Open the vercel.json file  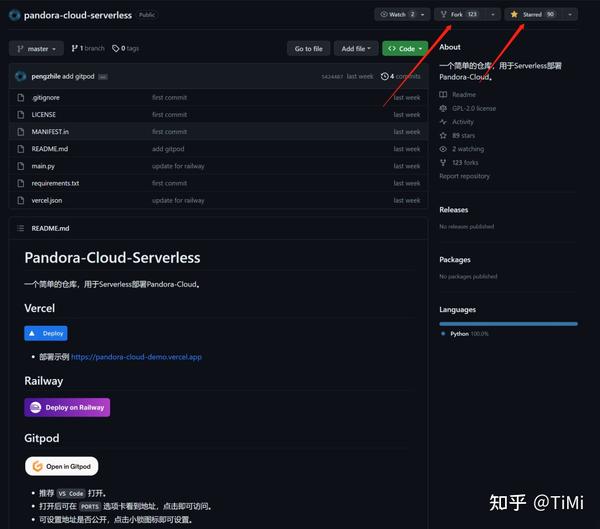point(47,200)
